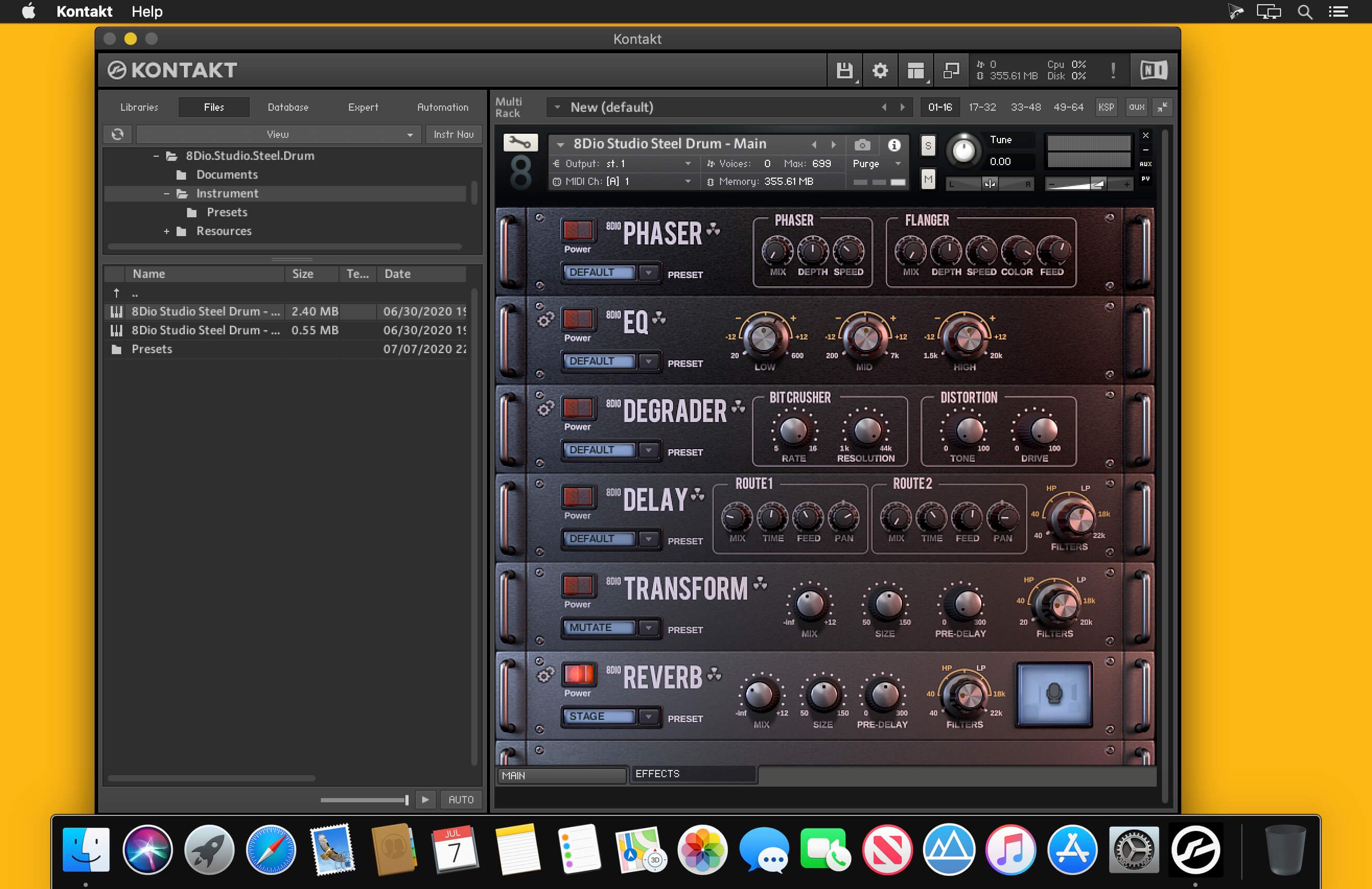Image resolution: width=1372 pixels, height=889 pixels.
Task: Play audition preview in file browser
Action: click(x=425, y=799)
